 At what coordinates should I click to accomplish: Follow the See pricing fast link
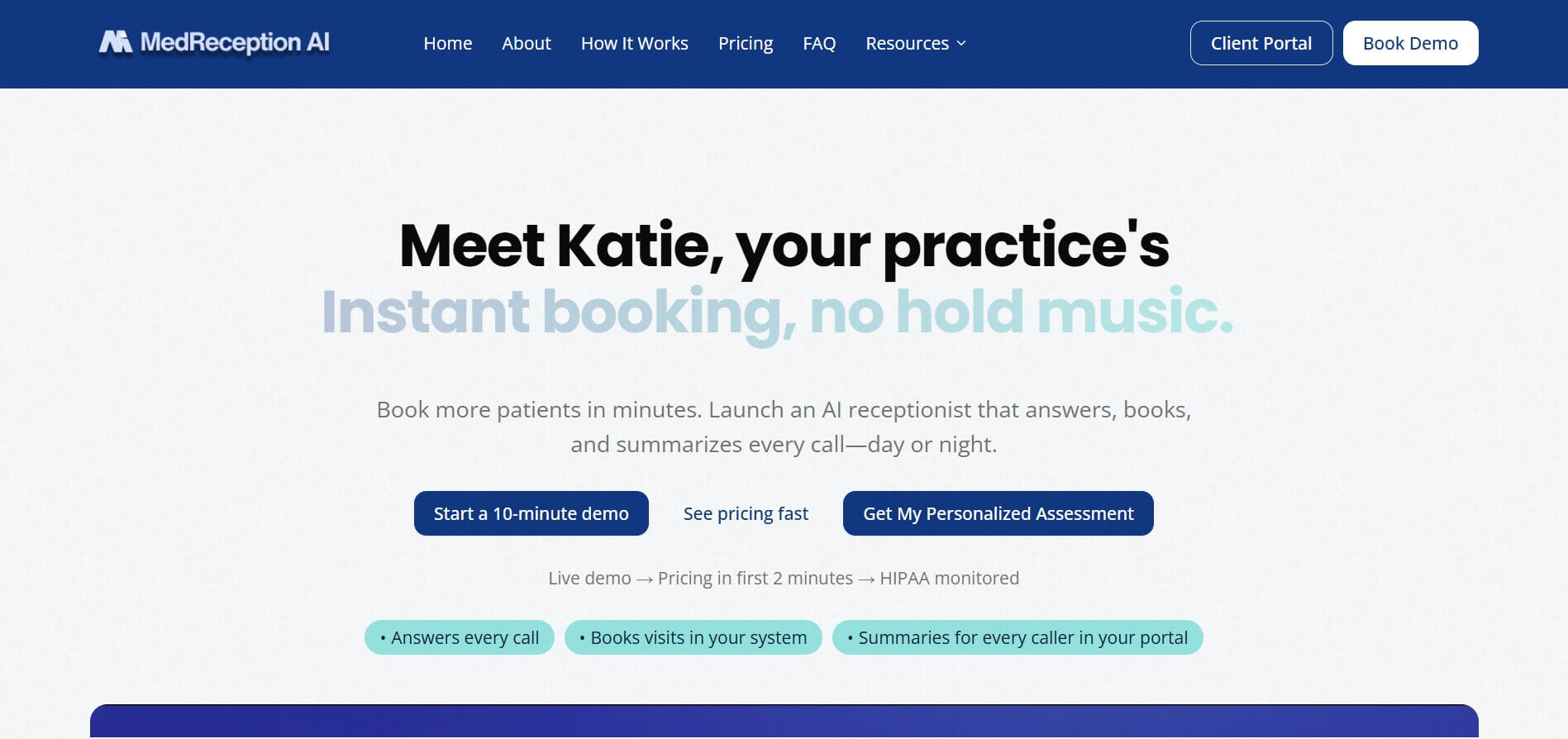(746, 513)
